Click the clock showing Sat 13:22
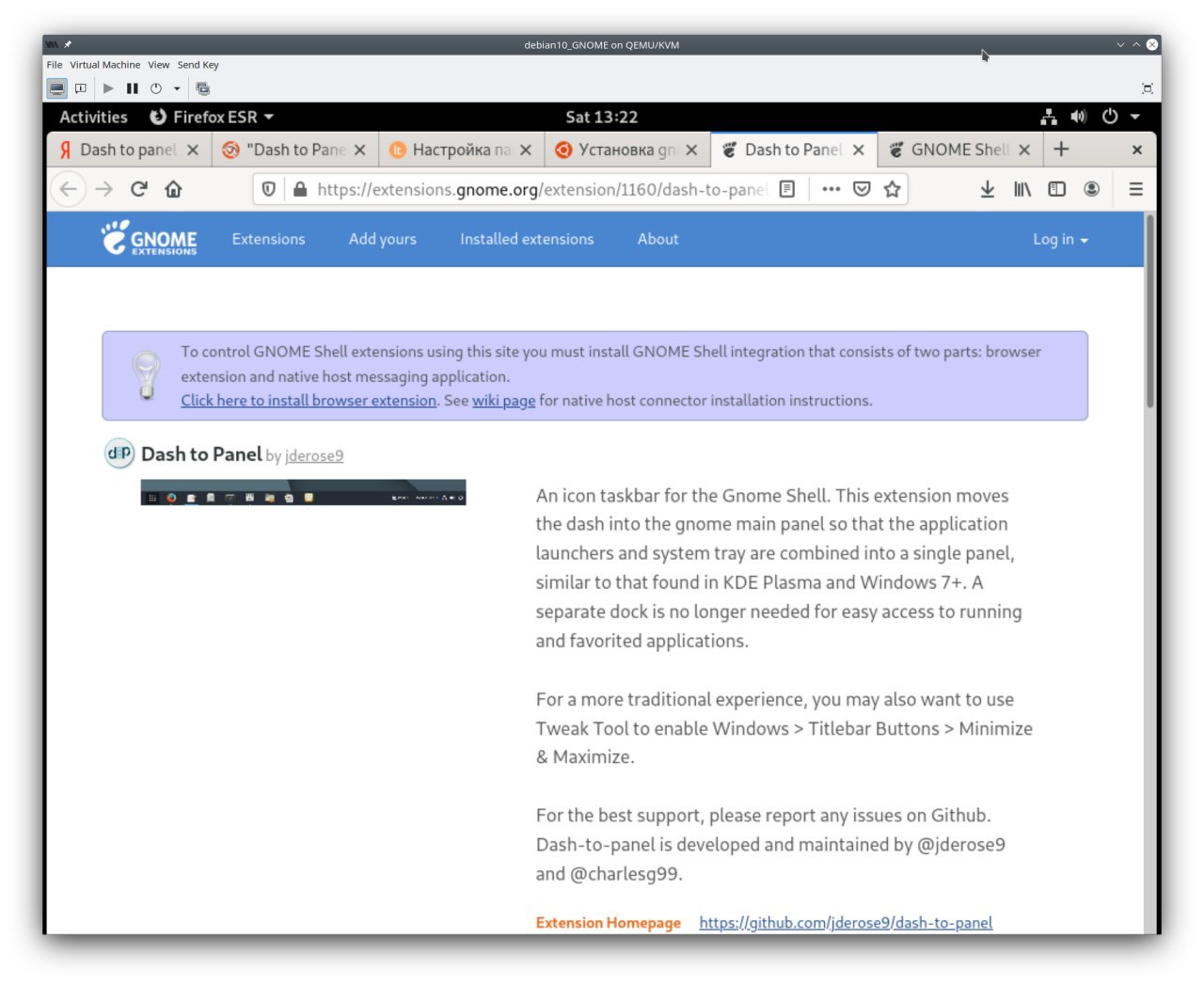This screenshot has height=985, width=1204. click(602, 117)
